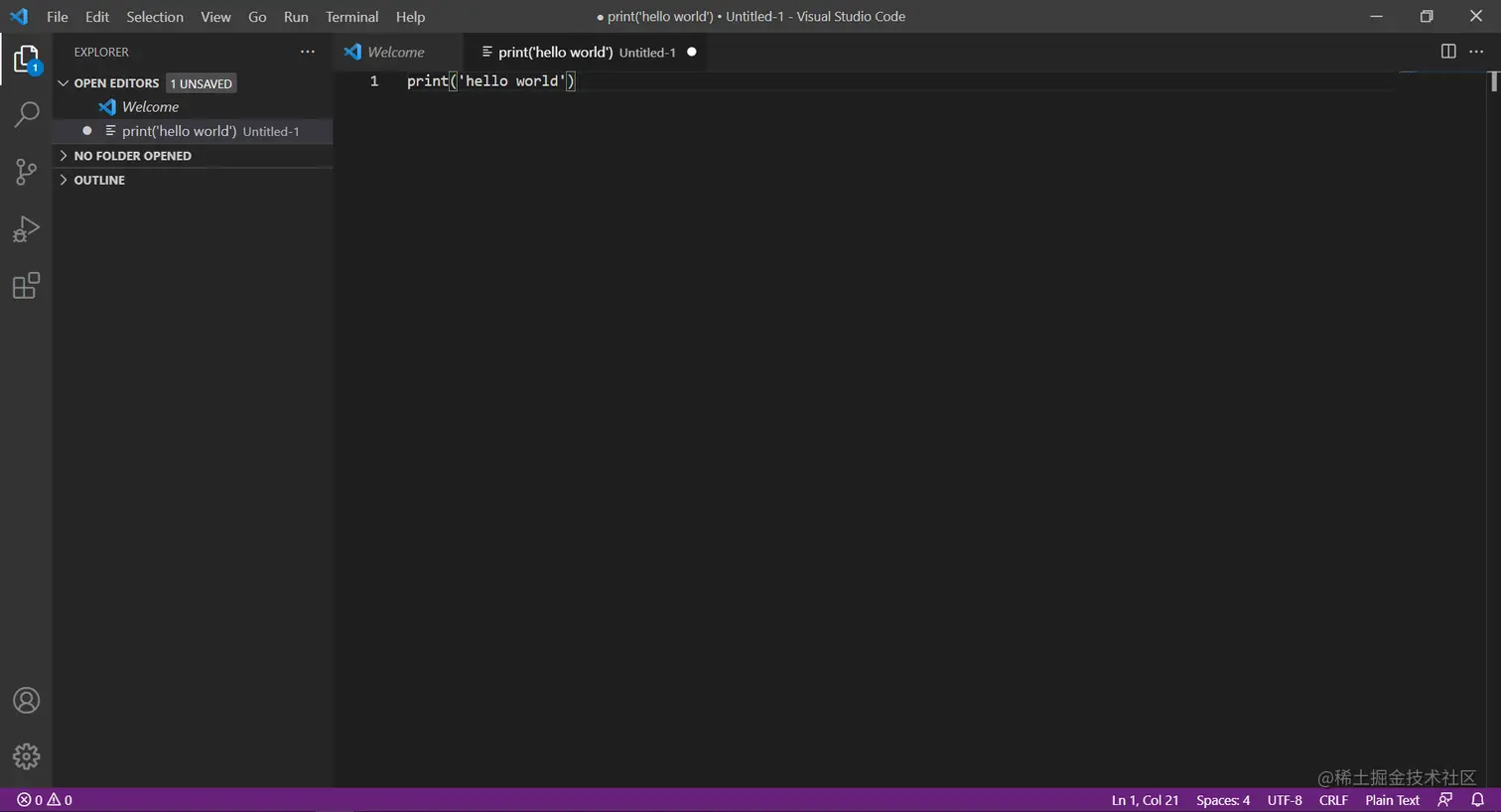1501x812 pixels.
Task: Open the Search view icon
Action: coord(26,114)
